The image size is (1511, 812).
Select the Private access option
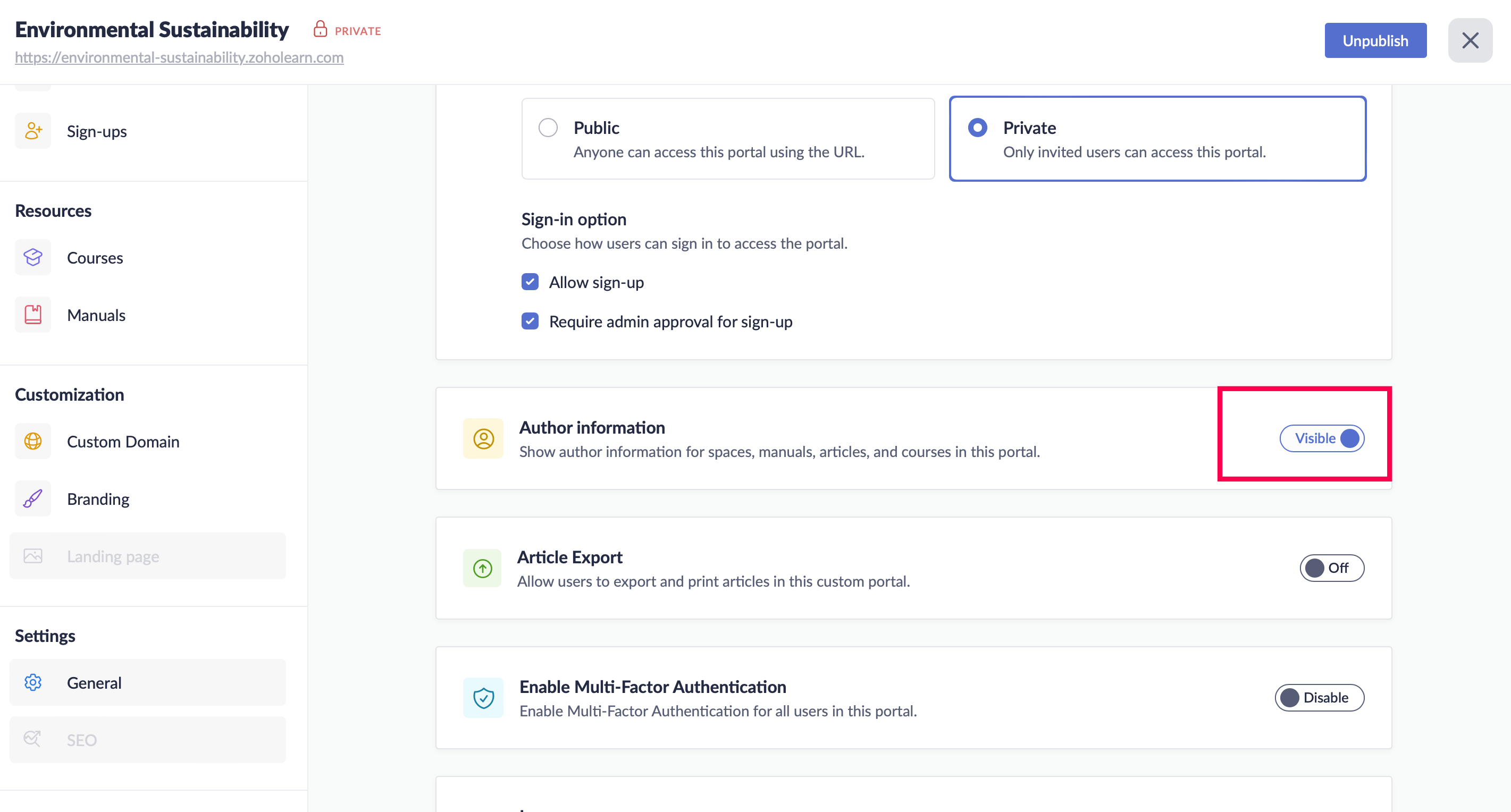977,127
